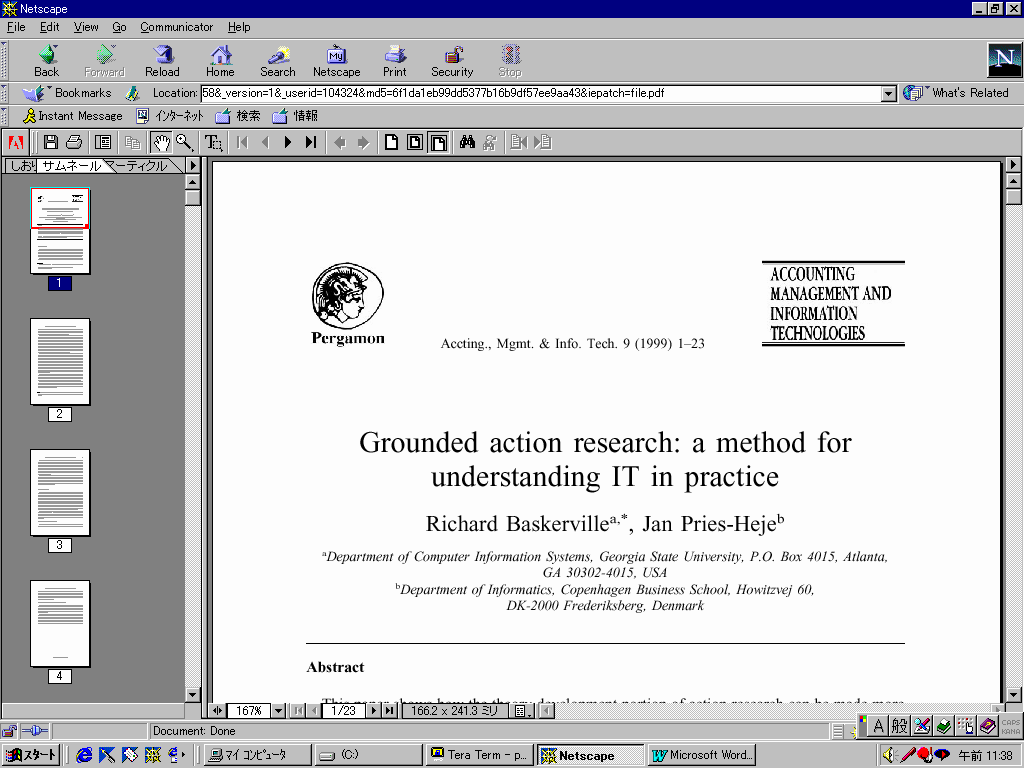Select page 2 thumbnail

(x=60, y=362)
